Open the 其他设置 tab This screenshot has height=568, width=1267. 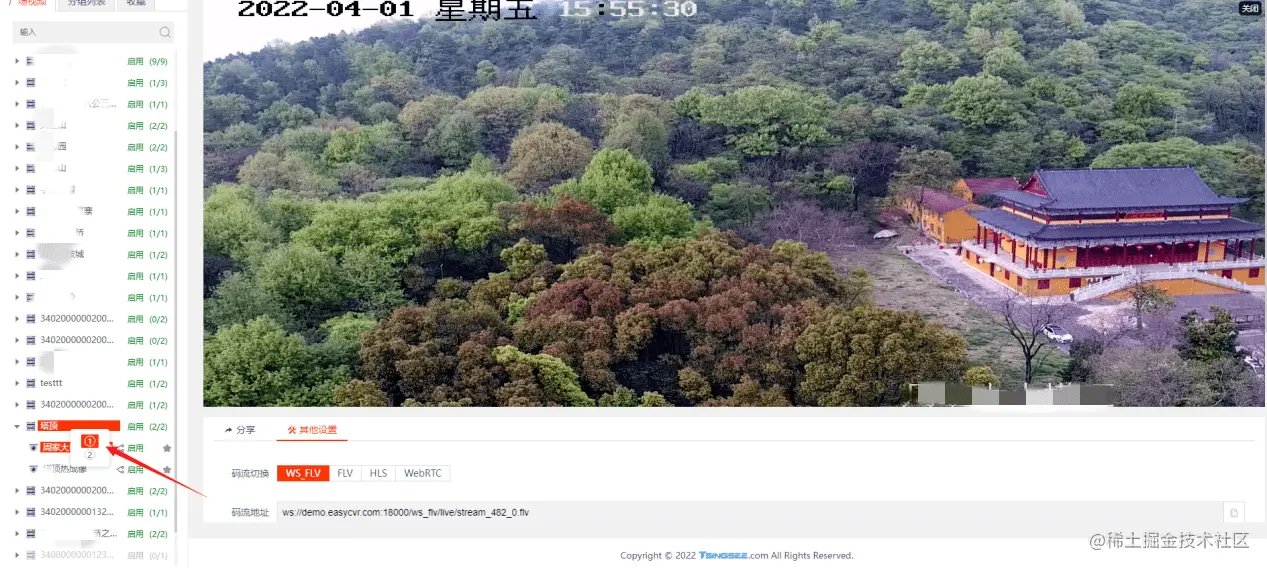click(312, 429)
